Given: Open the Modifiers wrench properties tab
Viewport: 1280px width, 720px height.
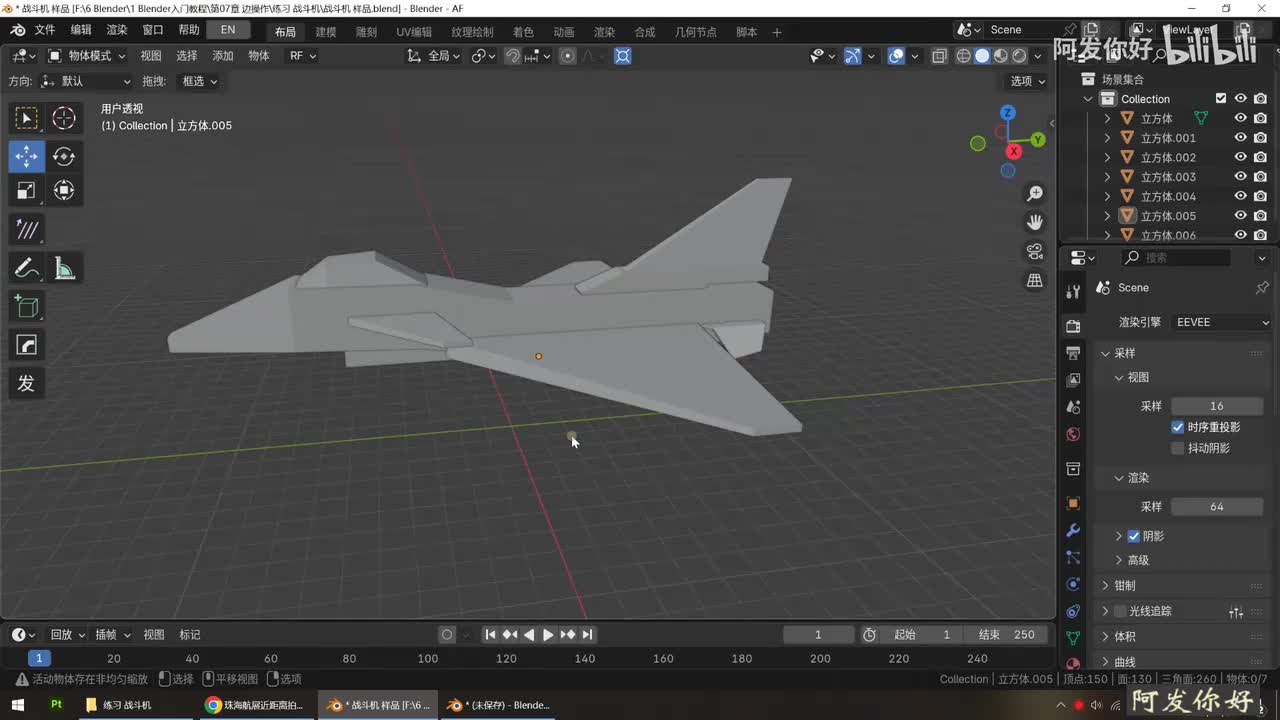Looking at the screenshot, I should [x=1073, y=530].
